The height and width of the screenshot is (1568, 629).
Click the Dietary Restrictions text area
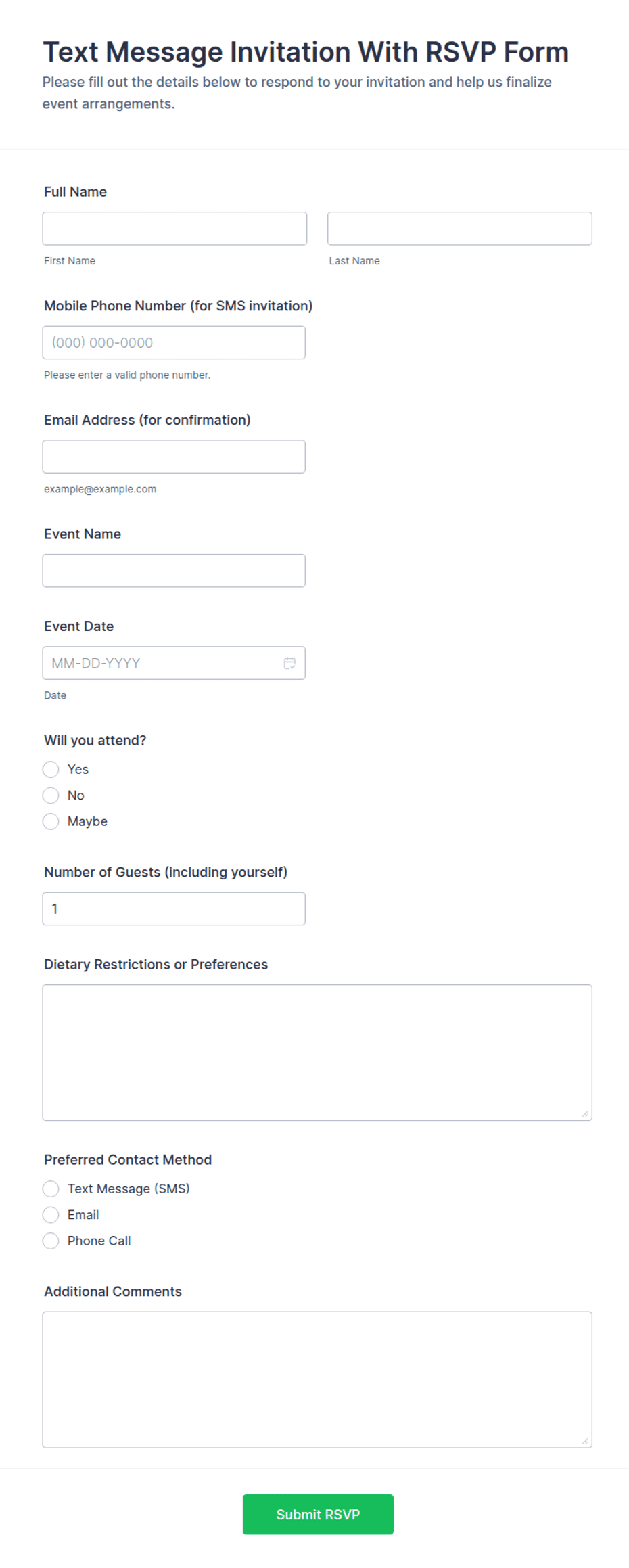point(317,1053)
